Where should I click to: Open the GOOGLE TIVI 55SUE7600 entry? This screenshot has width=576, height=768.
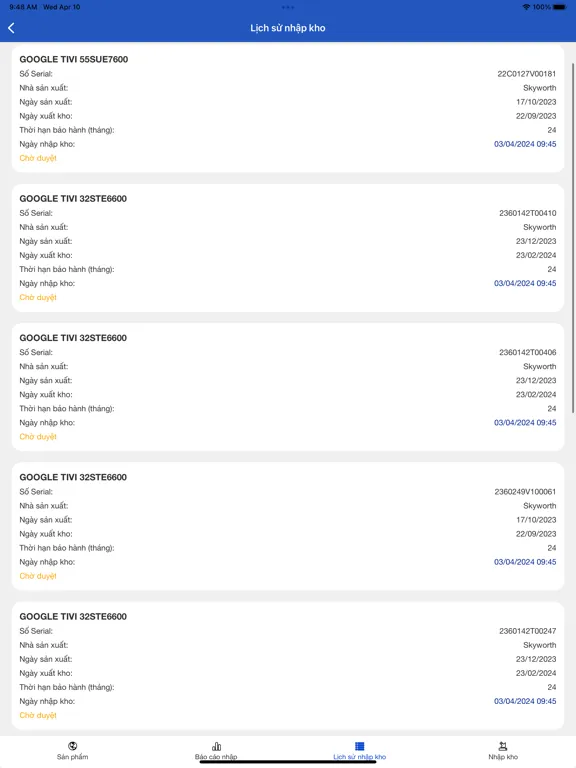288,108
